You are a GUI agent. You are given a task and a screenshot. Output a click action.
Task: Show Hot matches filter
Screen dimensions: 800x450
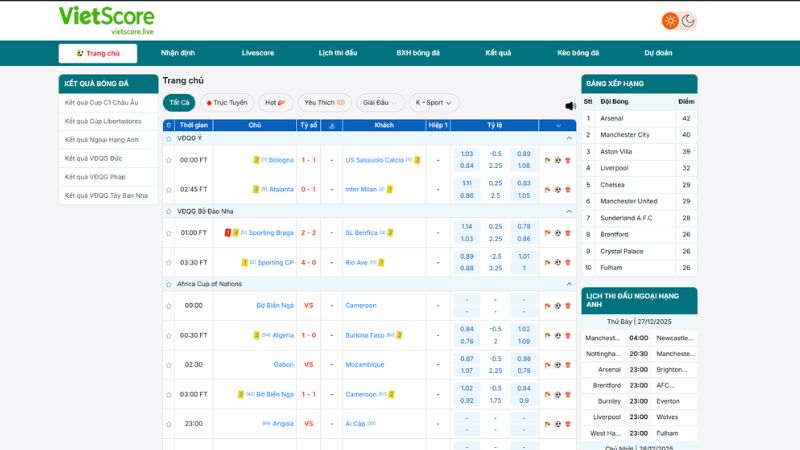(x=276, y=103)
